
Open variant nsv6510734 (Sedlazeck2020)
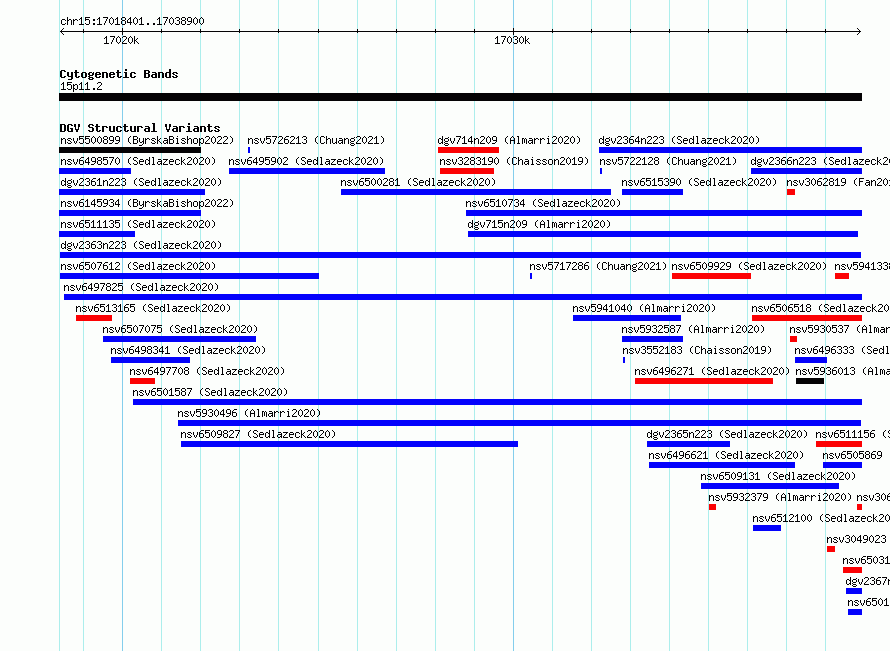click(543, 203)
